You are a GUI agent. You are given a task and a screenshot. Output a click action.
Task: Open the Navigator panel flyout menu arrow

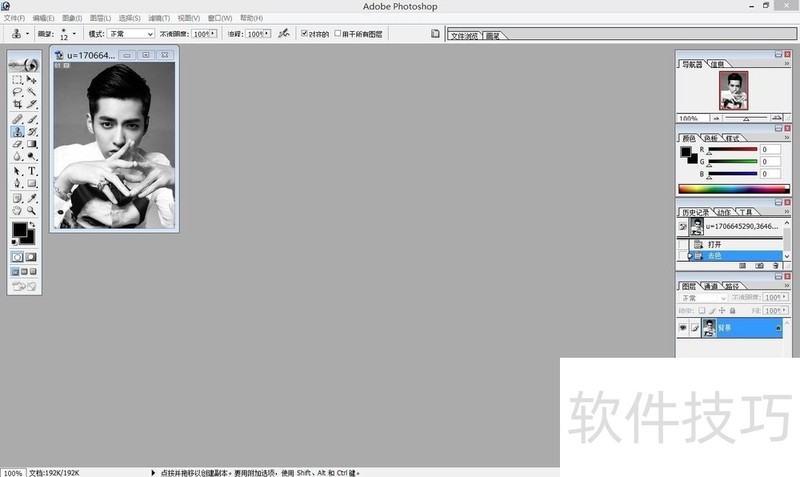pos(787,64)
